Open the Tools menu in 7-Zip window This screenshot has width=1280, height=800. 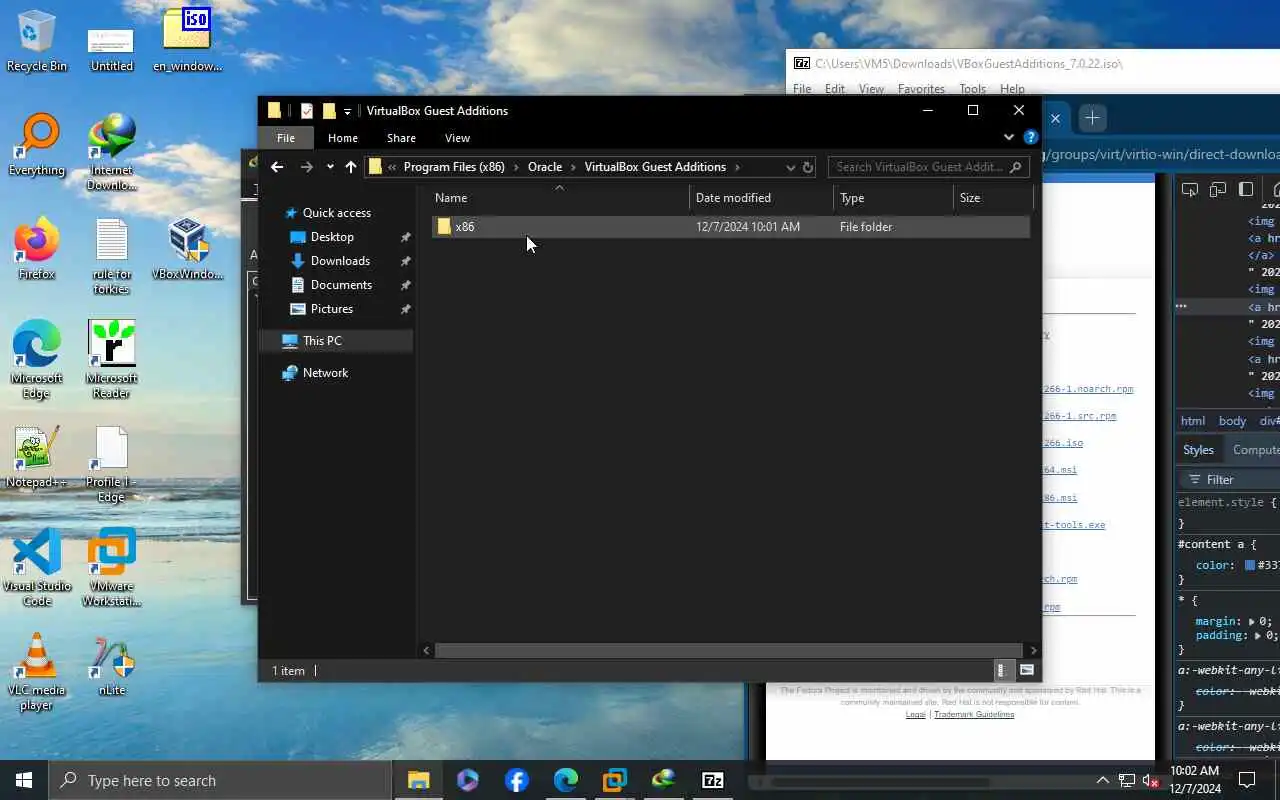(972, 89)
